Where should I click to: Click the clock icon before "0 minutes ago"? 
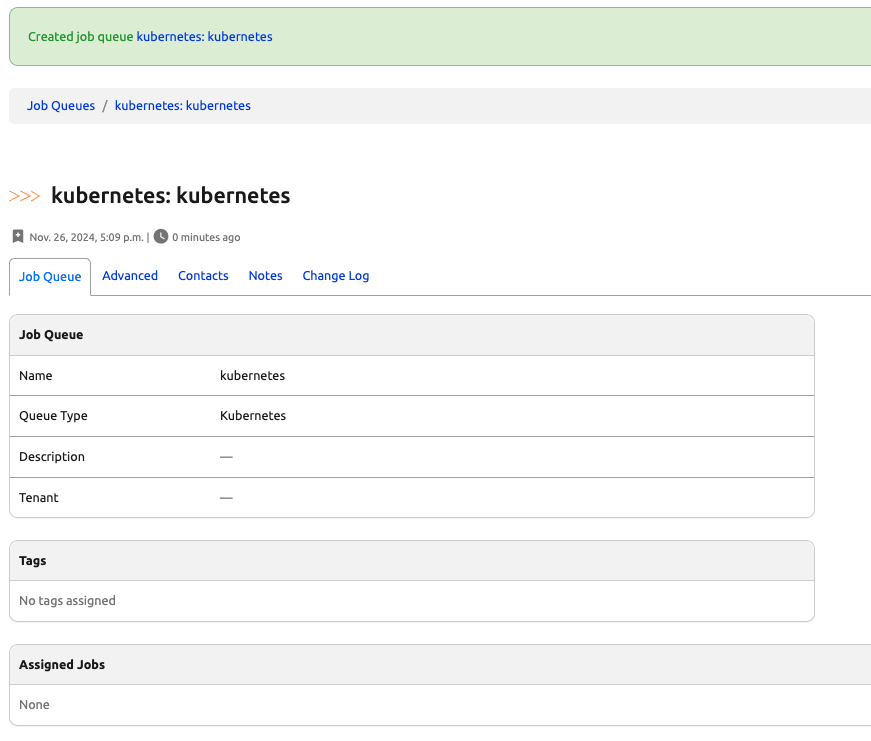[x=161, y=237]
